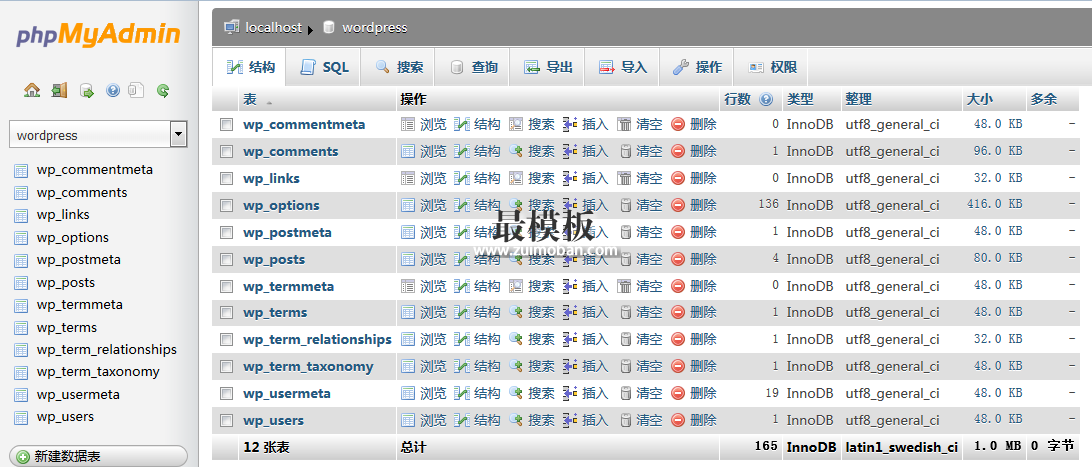Open wp_options table link in main list
Screen dimensions: 1092x467
click(x=281, y=205)
